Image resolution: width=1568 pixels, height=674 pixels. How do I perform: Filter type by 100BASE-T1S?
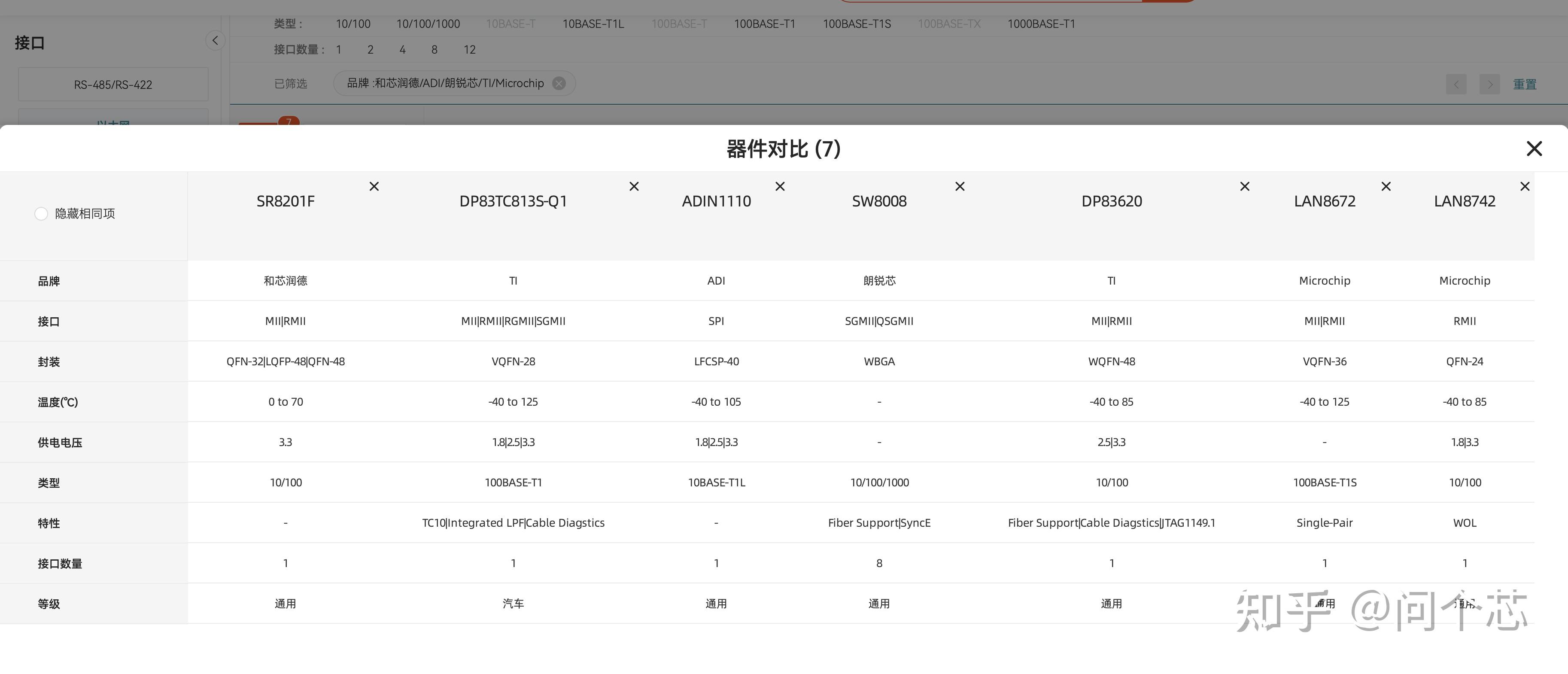click(x=857, y=24)
